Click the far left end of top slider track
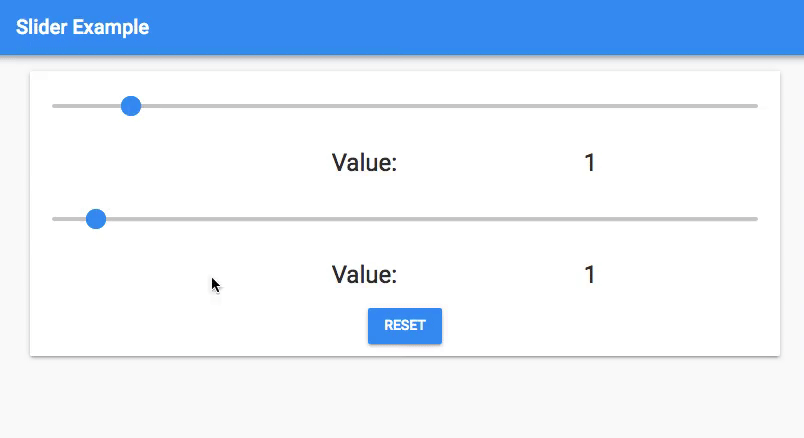Image resolution: width=804 pixels, height=438 pixels. (x=54, y=106)
